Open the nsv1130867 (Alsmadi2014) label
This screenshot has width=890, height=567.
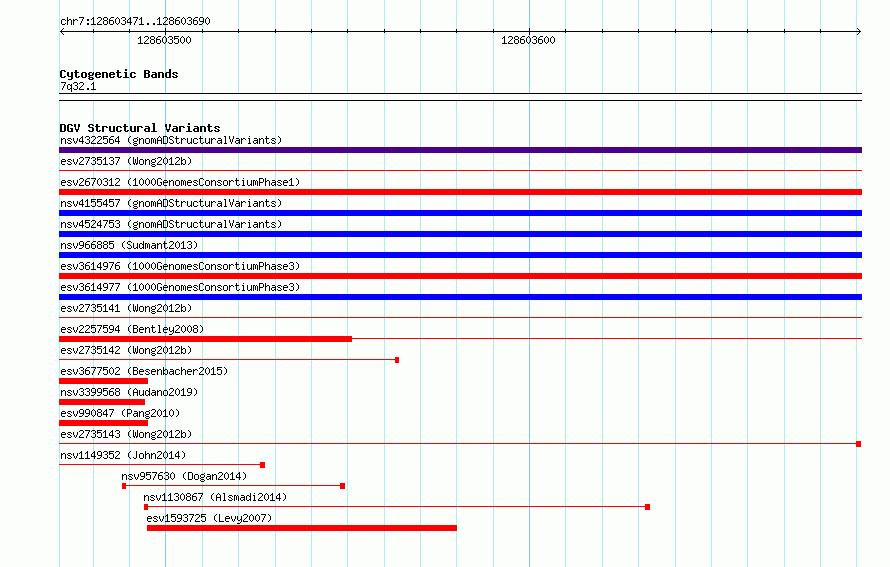click(215, 497)
